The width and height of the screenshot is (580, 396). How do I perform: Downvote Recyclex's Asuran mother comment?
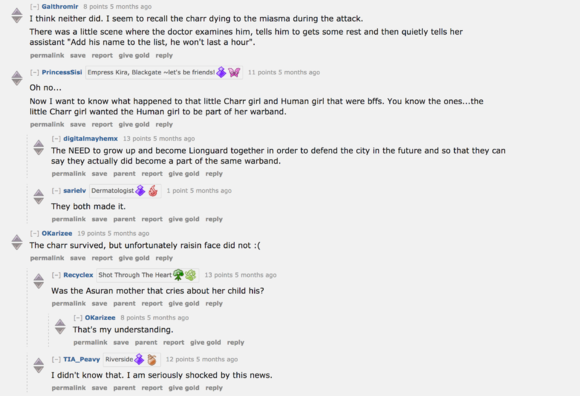(38, 285)
